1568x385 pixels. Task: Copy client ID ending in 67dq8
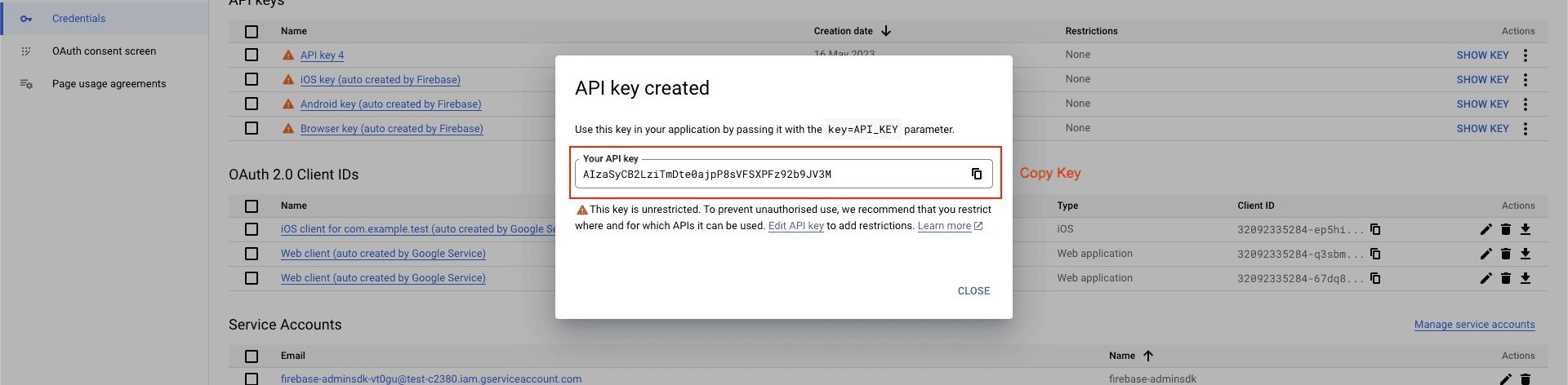coord(1375,279)
